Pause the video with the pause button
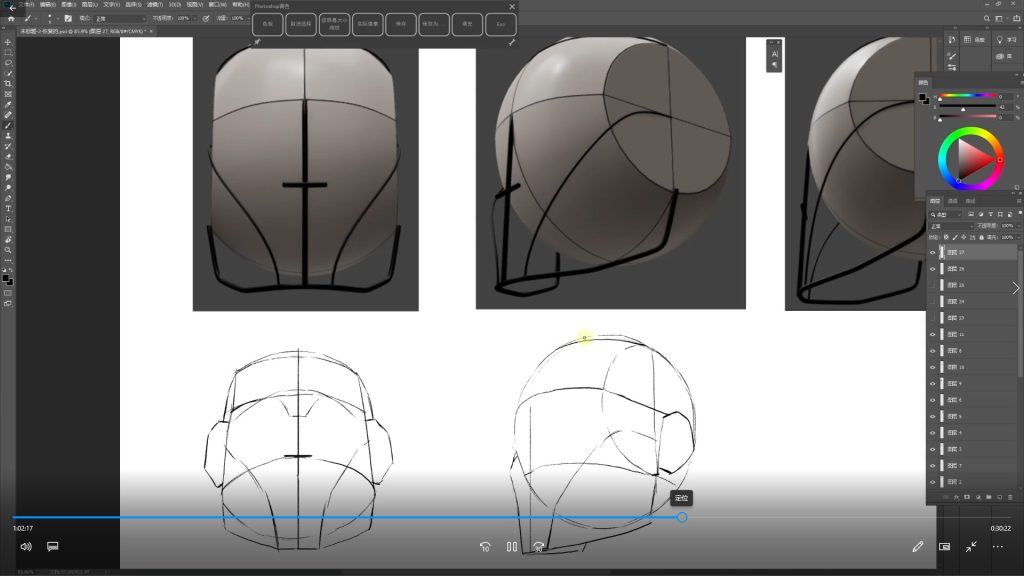The image size is (1024, 576). (x=512, y=547)
